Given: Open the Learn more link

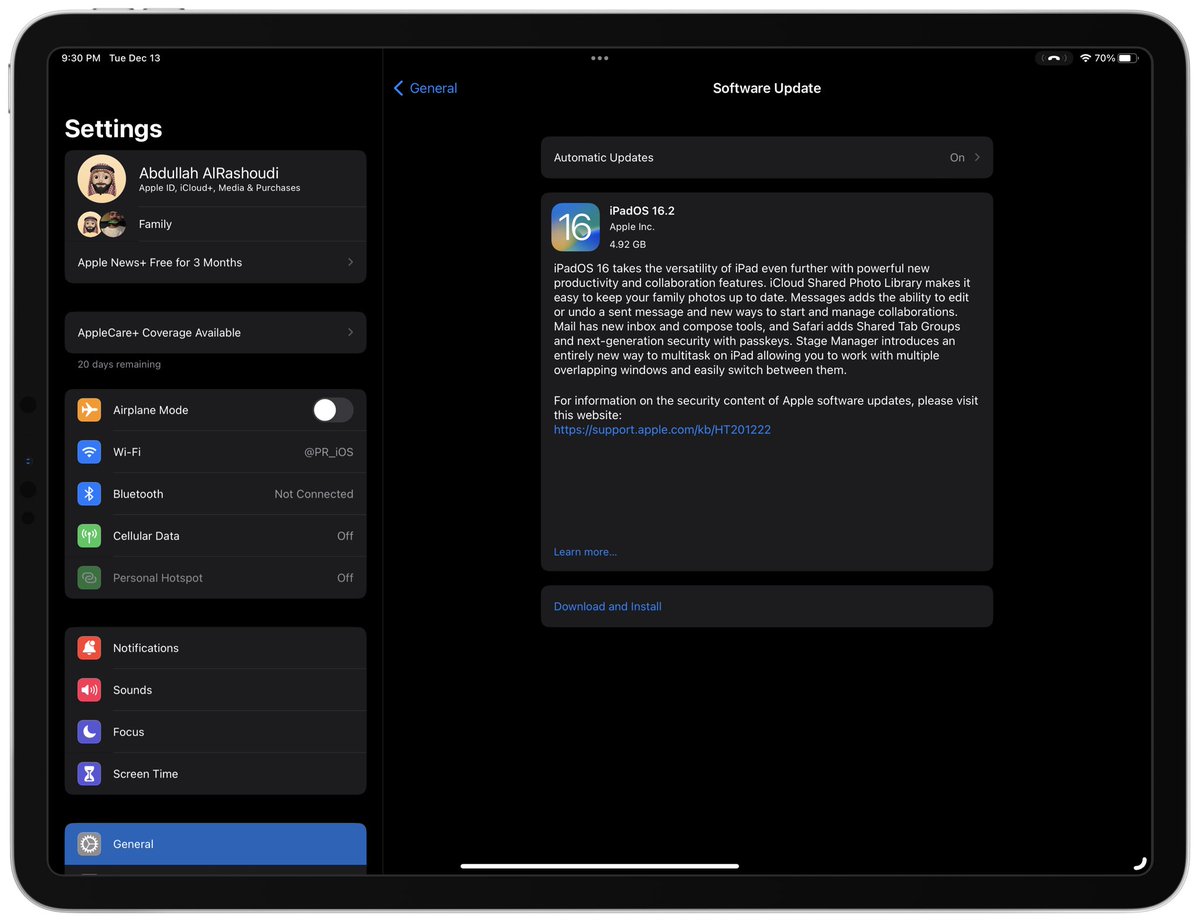Looking at the screenshot, I should (x=585, y=552).
